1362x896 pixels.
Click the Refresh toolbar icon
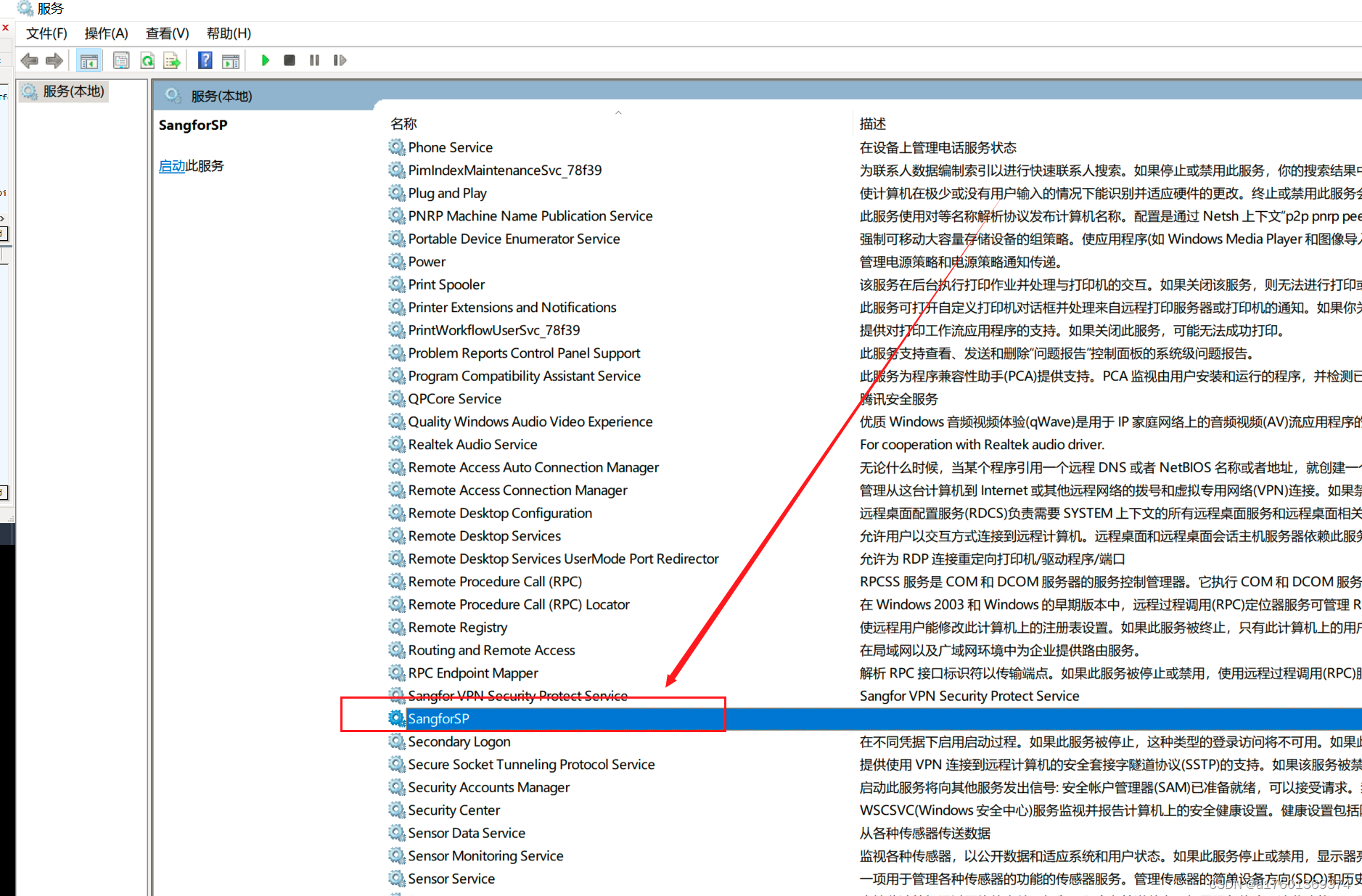click(147, 61)
